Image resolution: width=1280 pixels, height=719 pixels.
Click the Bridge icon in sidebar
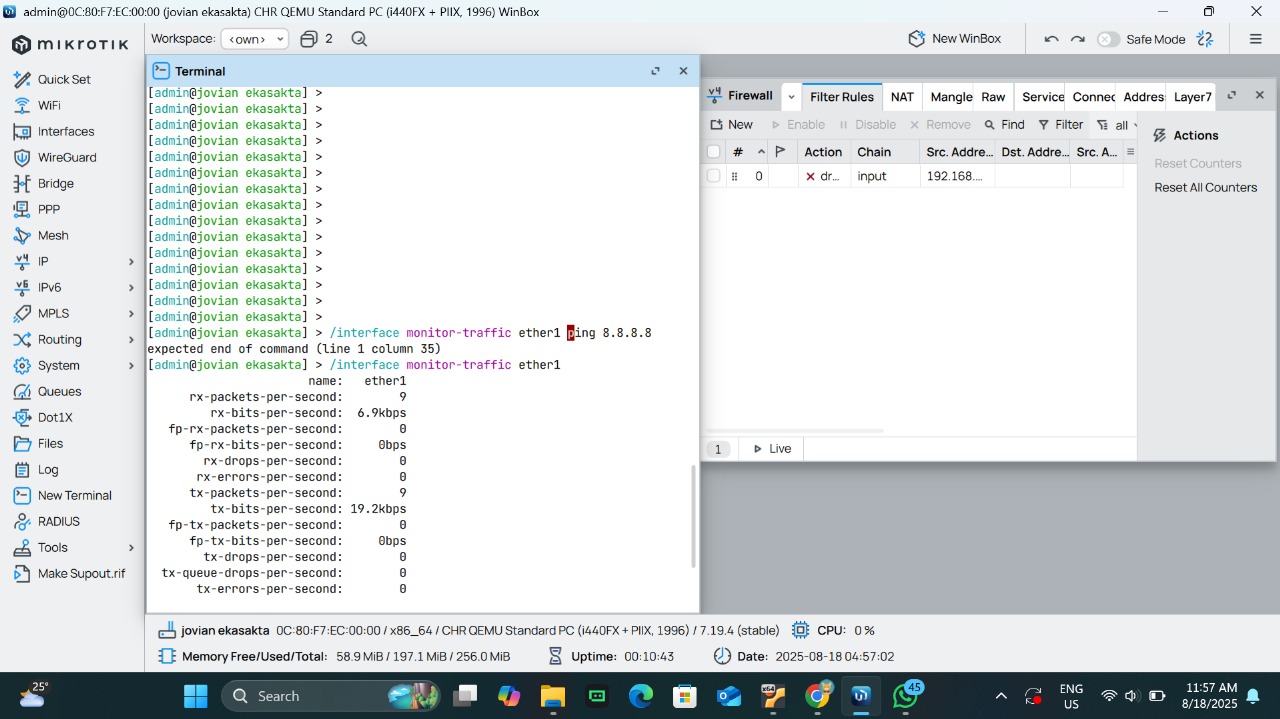pos(22,183)
